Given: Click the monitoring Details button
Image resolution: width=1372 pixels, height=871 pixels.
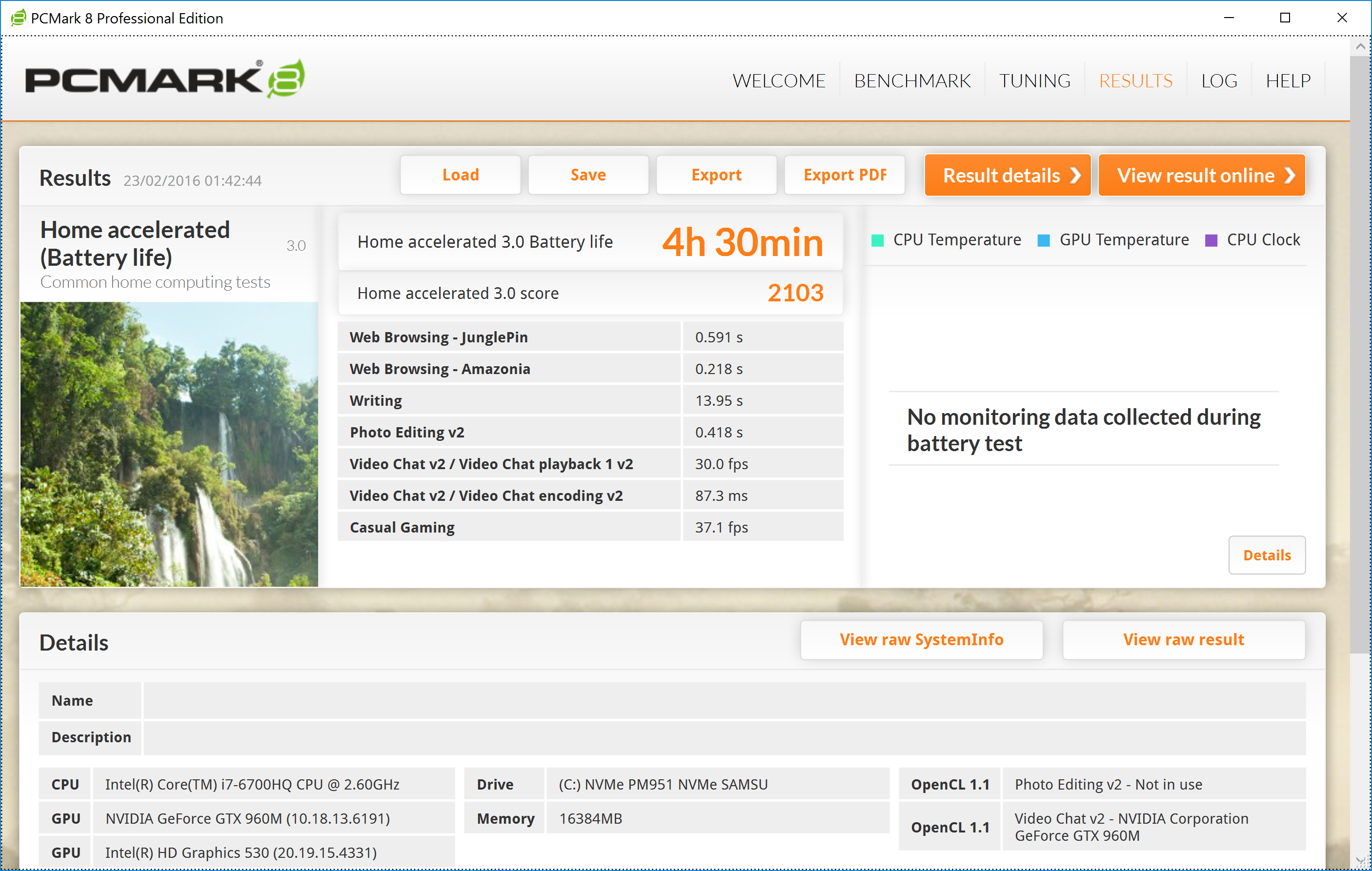Looking at the screenshot, I should pyautogui.click(x=1266, y=555).
